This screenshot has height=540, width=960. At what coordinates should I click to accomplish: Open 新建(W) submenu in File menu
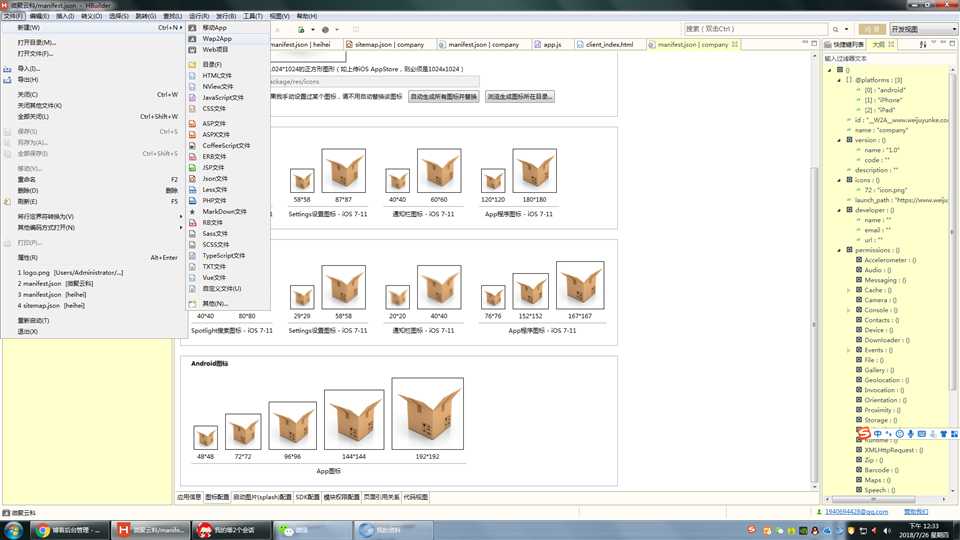tap(94, 28)
